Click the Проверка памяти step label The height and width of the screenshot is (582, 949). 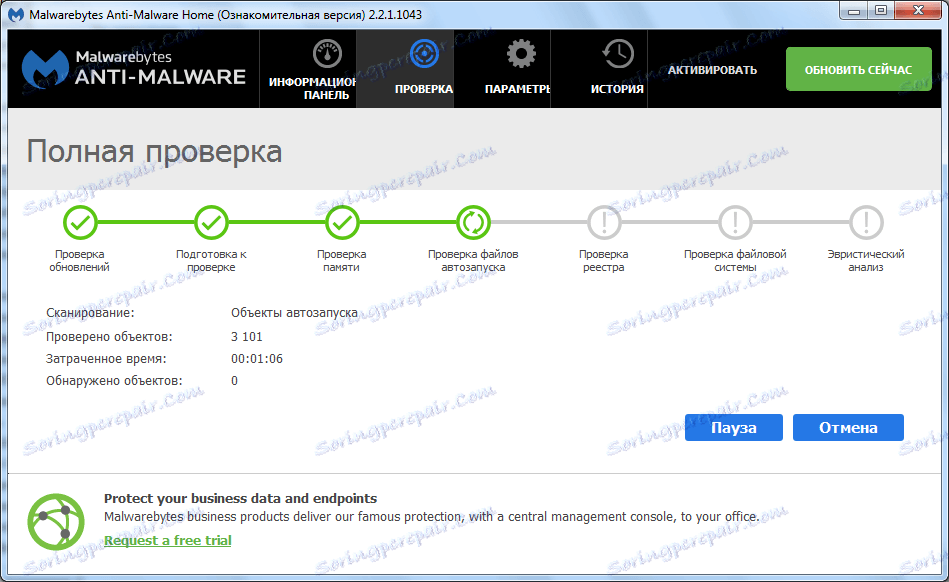pyautogui.click(x=341, y=261)
